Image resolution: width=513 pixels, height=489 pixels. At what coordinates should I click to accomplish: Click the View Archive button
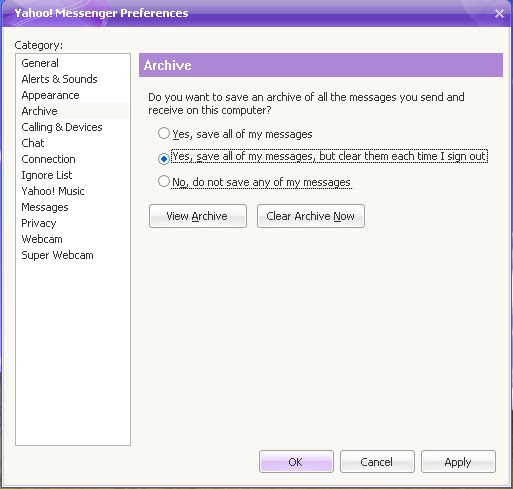tap(198, 216)
